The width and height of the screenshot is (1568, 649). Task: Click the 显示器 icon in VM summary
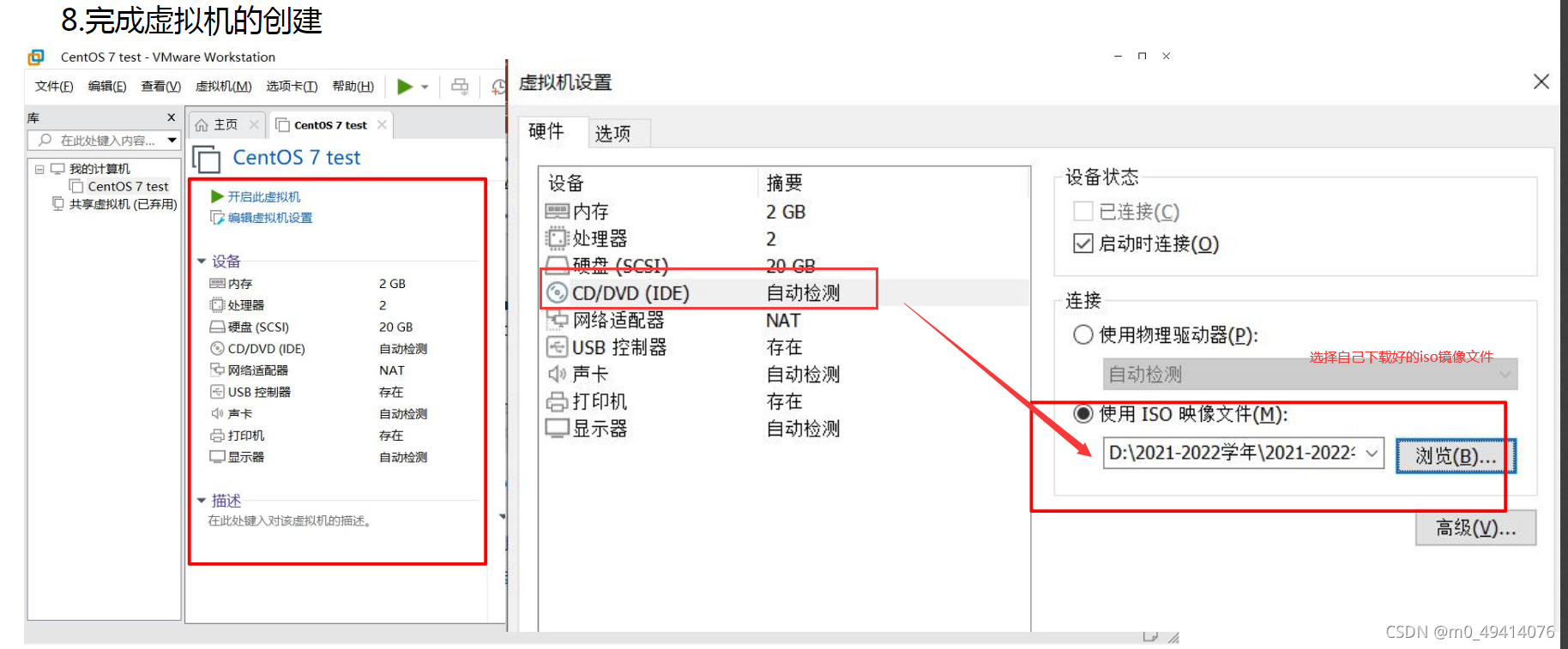217,457
